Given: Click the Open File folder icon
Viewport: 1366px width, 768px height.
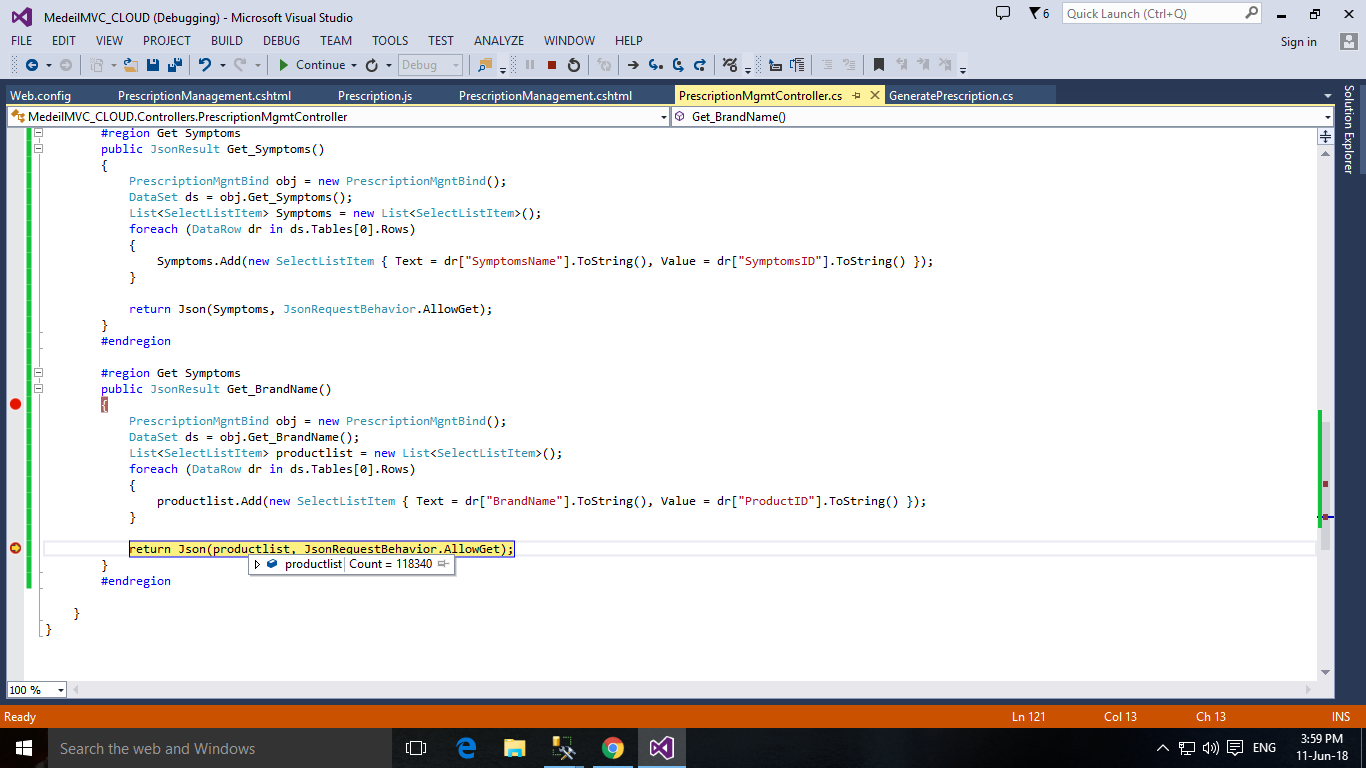Looking at the screenshot, I should (130, 65).
